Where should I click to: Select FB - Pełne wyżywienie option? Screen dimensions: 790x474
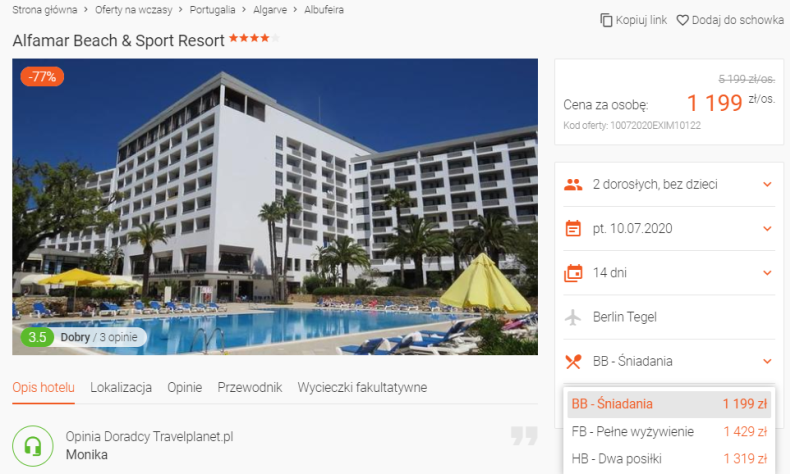(x=669, y=432)
